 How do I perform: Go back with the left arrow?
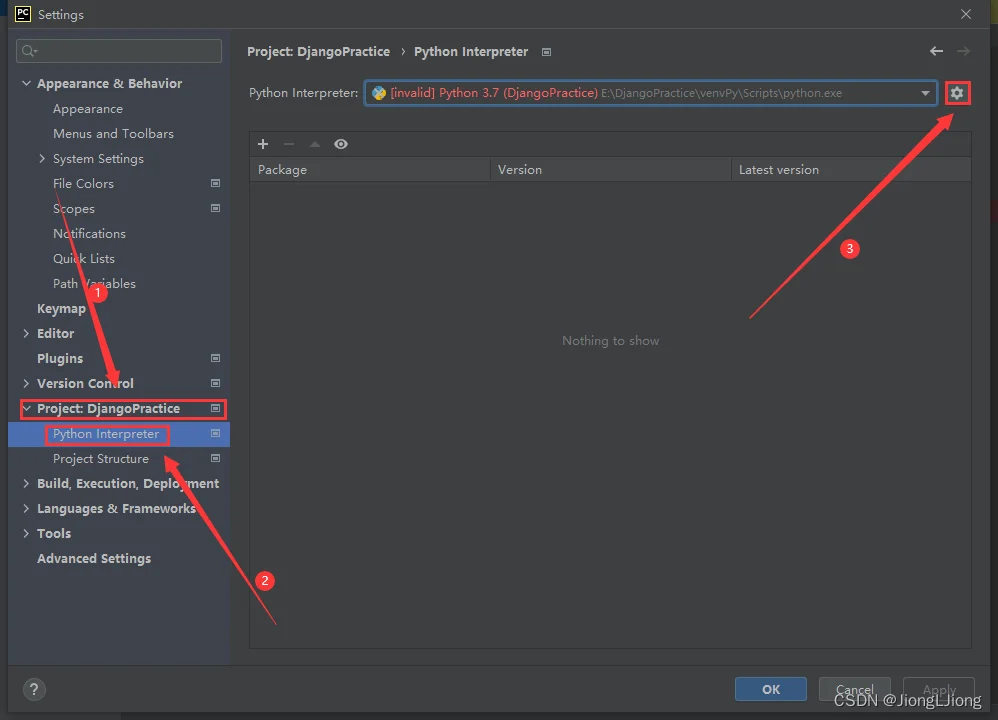coord(936,51)
